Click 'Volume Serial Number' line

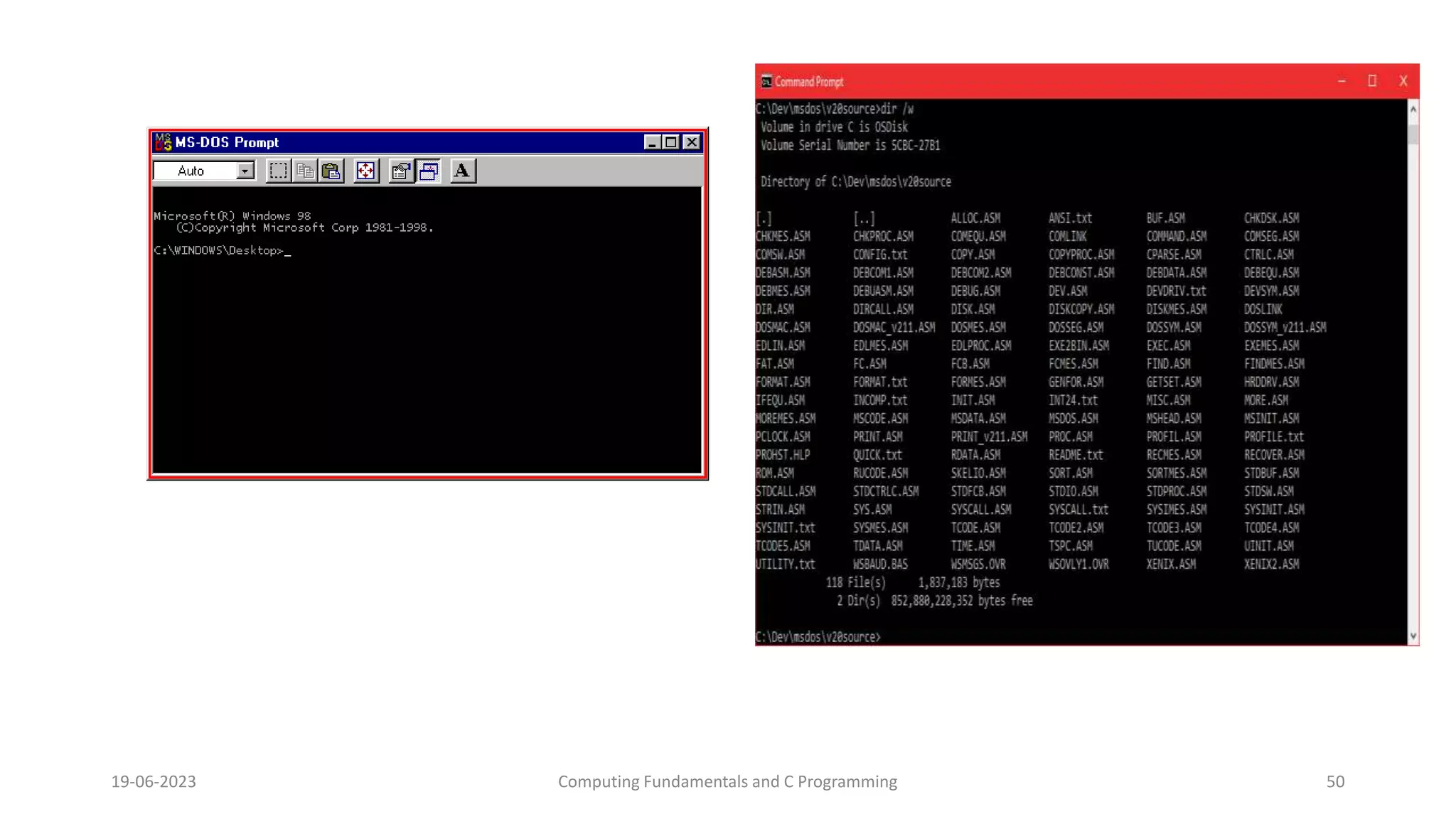coord(850,146)
